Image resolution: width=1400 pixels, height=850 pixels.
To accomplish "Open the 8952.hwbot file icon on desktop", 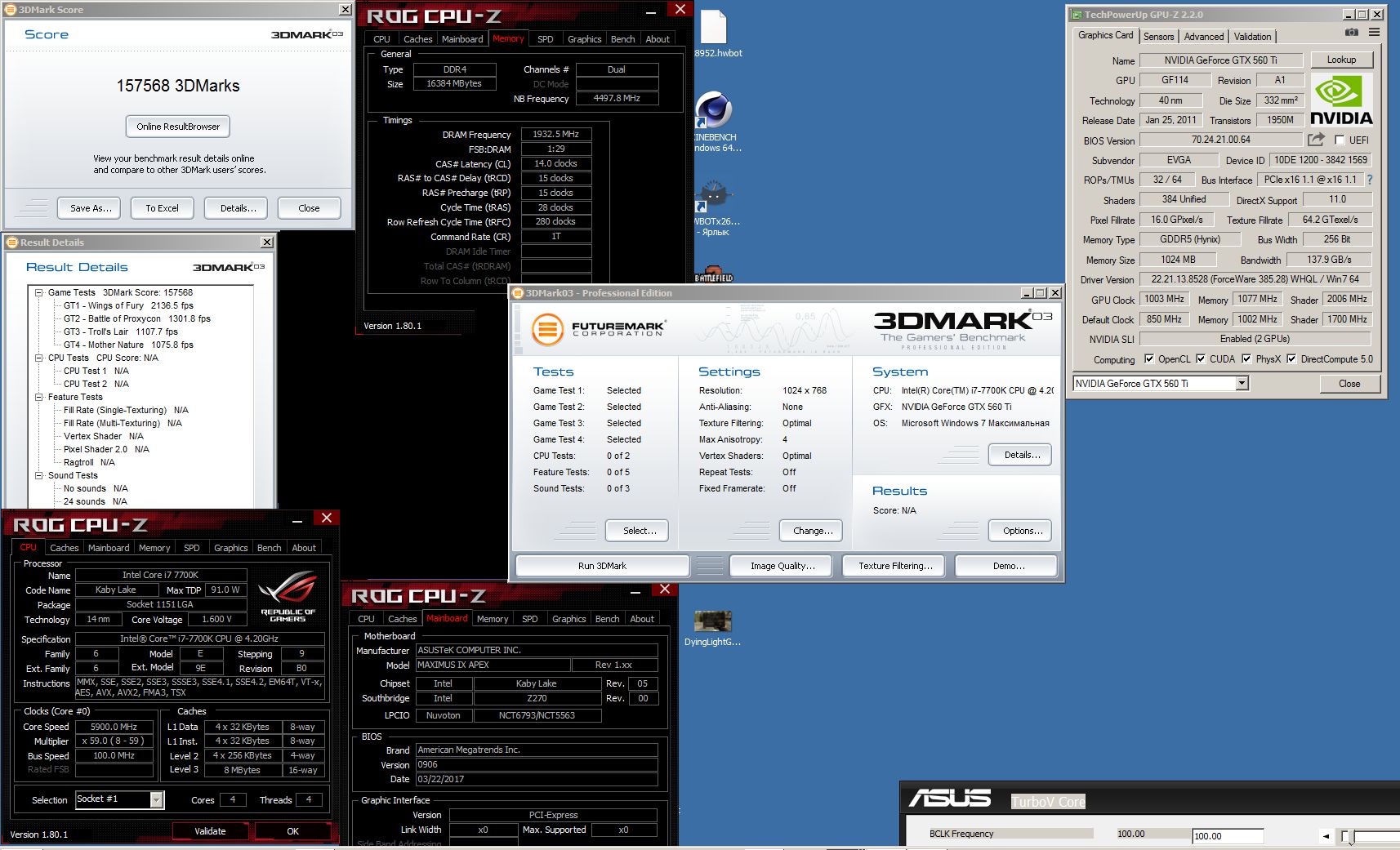I will coord(713,27).
